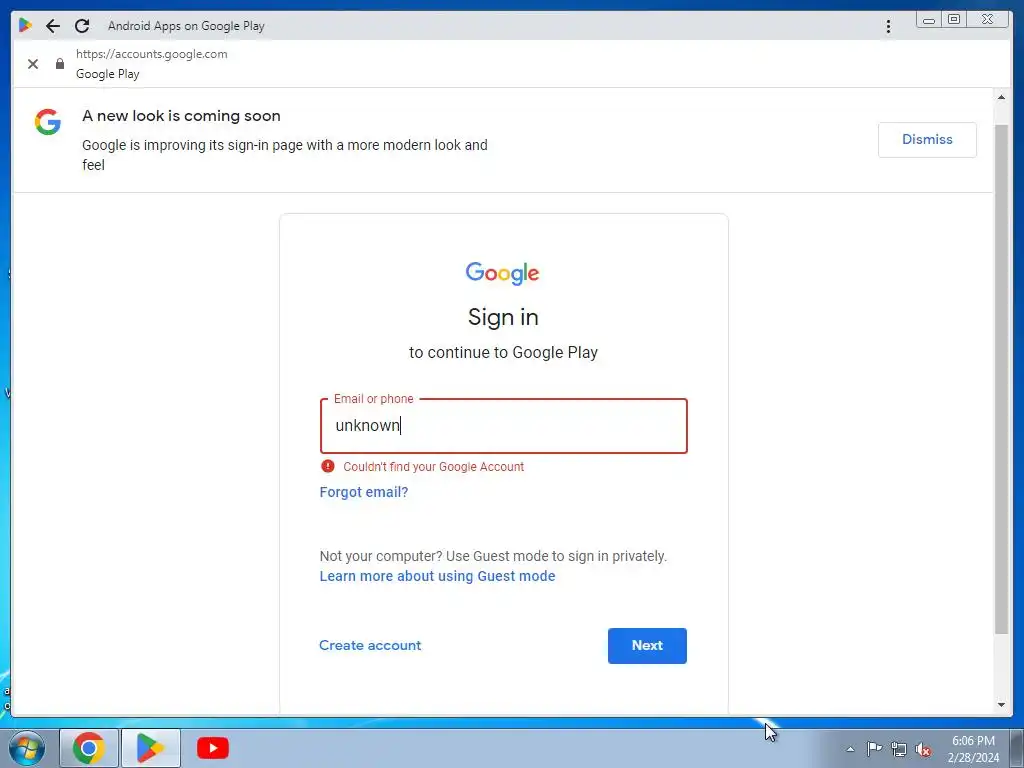Image resolution: width=1024 pixels, height=768 pixels.
Task: Launch YouTube from the taskbar
Action: point(213,748)
